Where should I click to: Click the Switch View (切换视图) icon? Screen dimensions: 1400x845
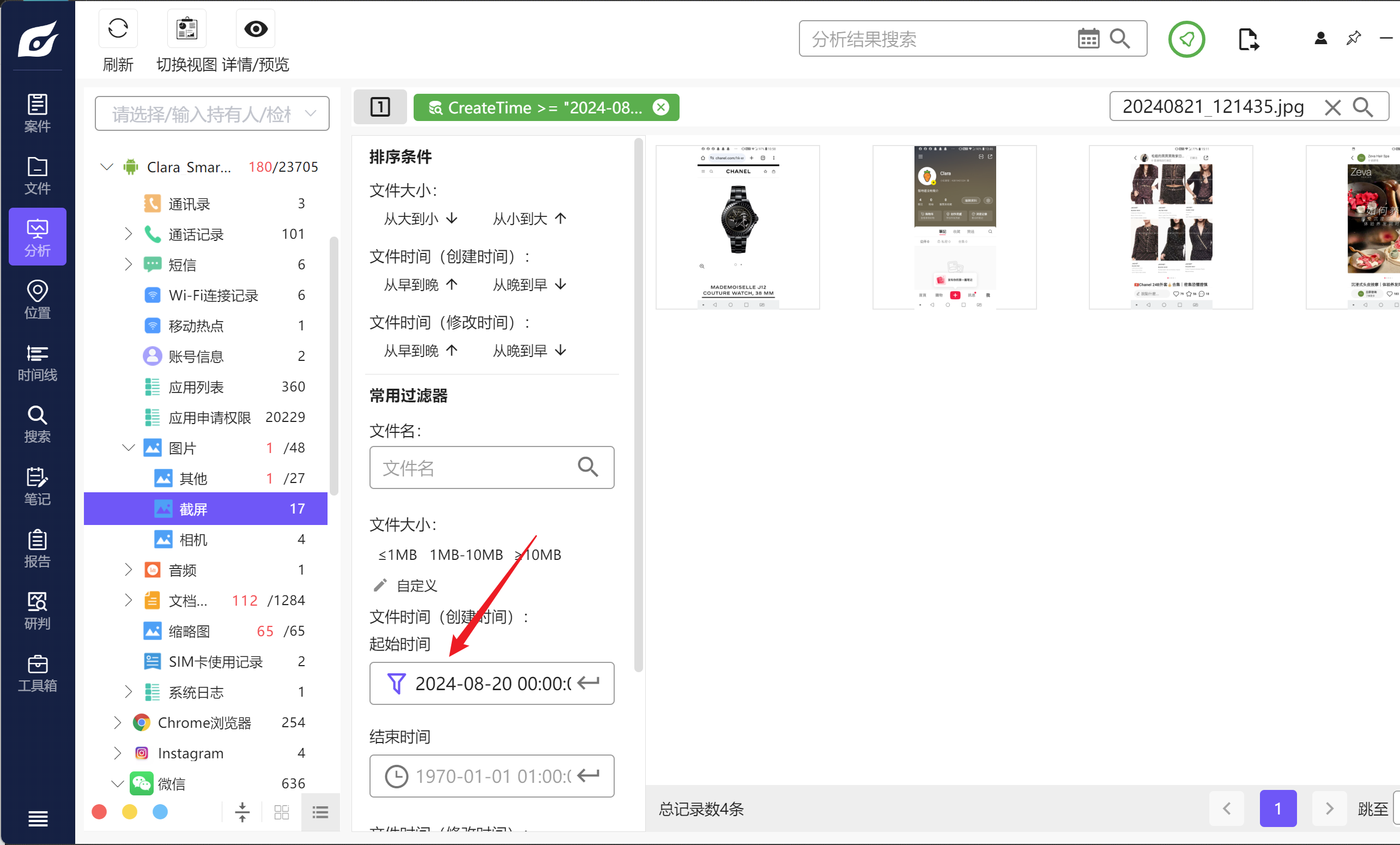(186, 29)
